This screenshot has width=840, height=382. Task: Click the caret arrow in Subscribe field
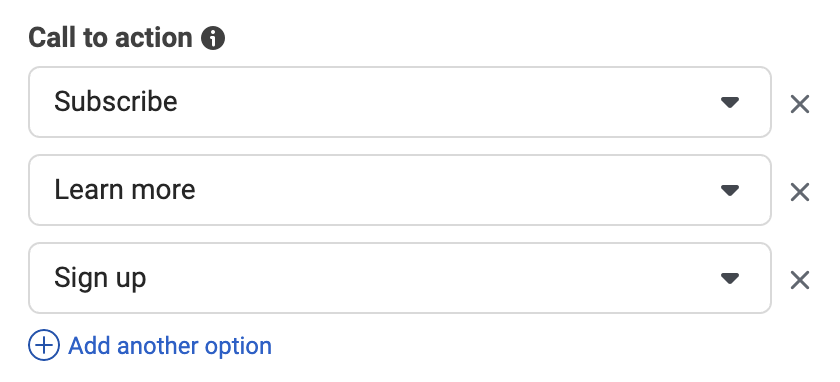click(x=730, y=102)
